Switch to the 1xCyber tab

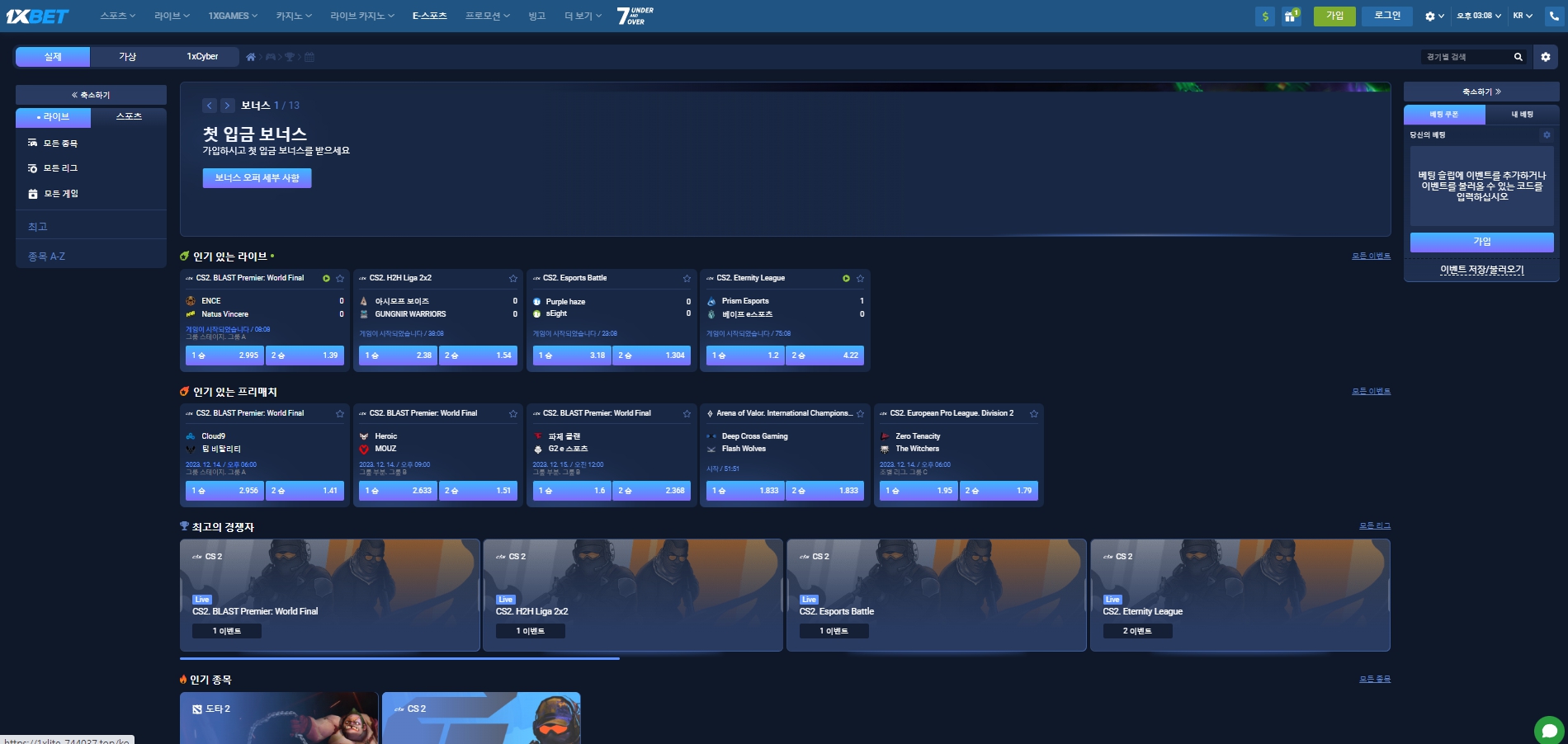point(202,57)
